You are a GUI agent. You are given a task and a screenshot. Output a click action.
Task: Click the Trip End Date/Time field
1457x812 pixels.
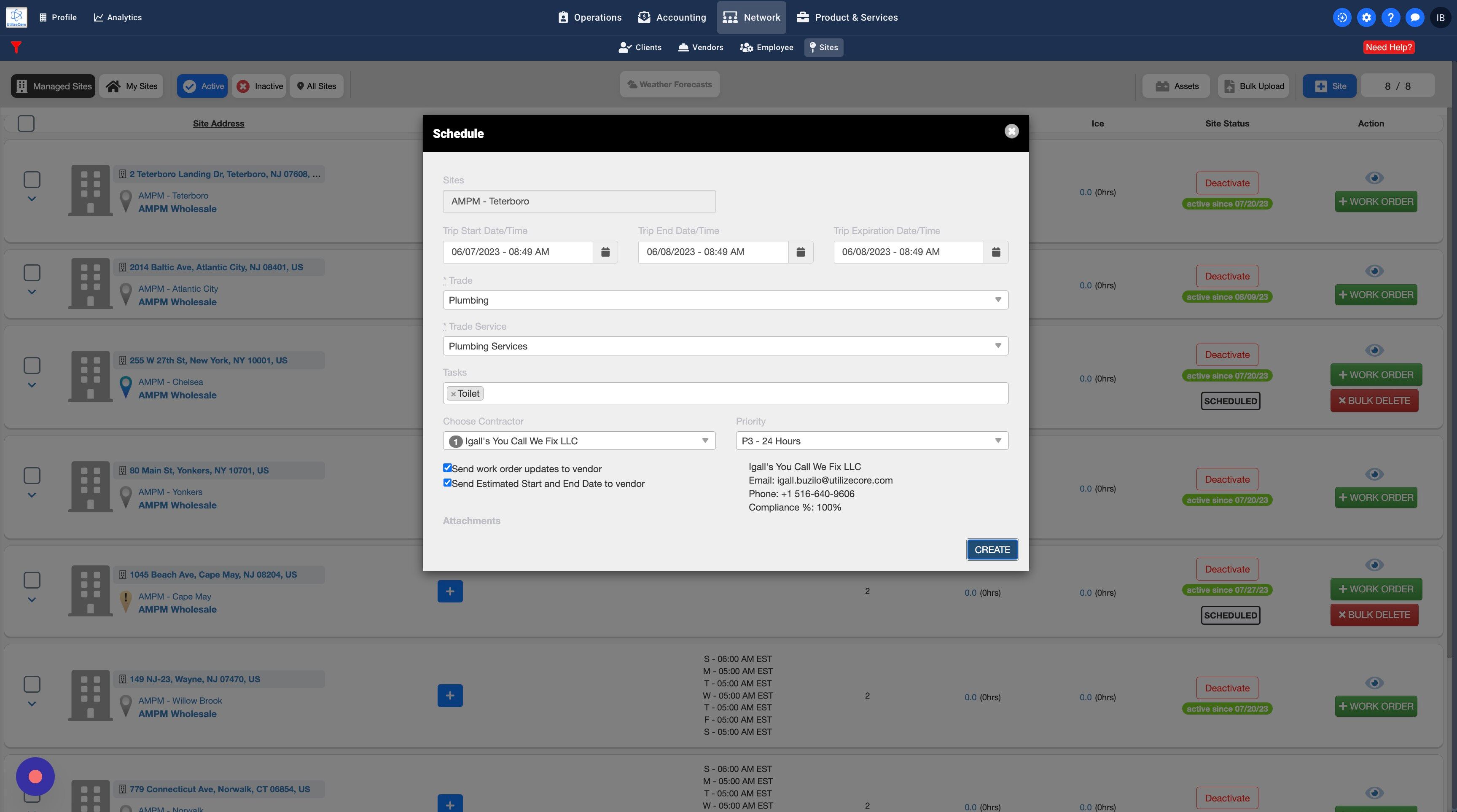coord(712,252)
